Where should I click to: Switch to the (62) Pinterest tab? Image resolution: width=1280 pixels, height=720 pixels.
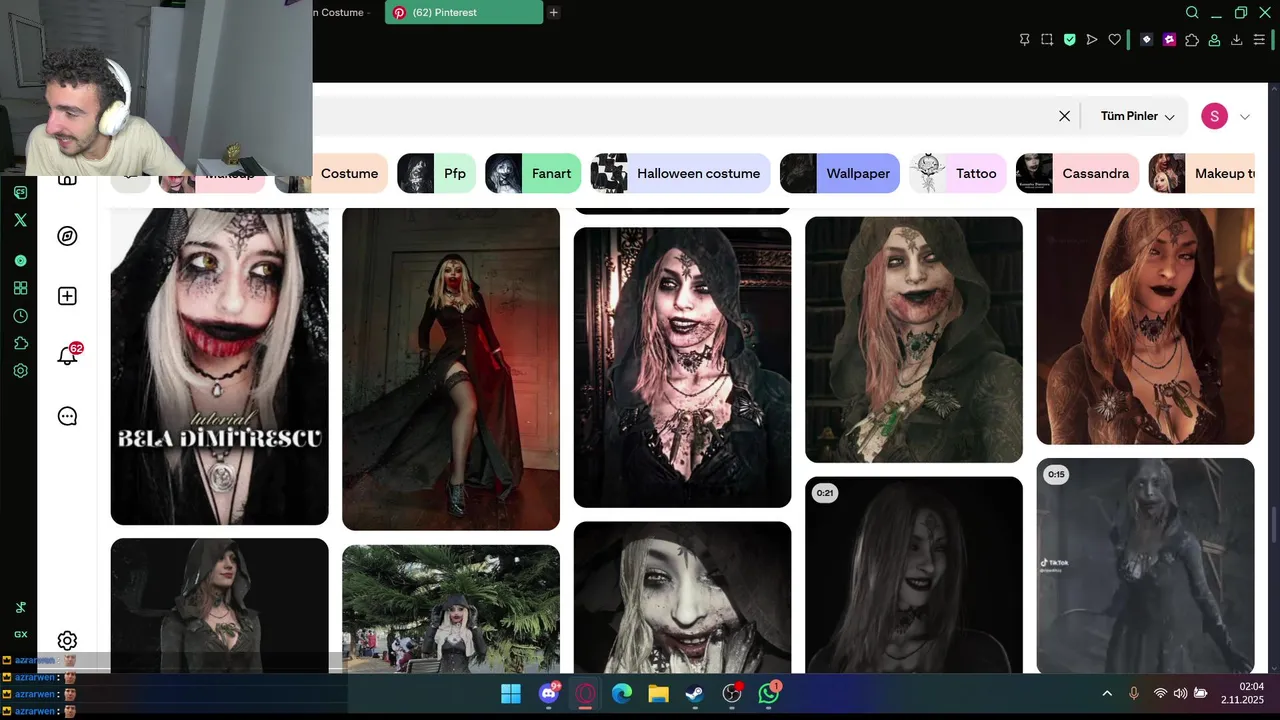pyautogui.click(x=464, y=13)
